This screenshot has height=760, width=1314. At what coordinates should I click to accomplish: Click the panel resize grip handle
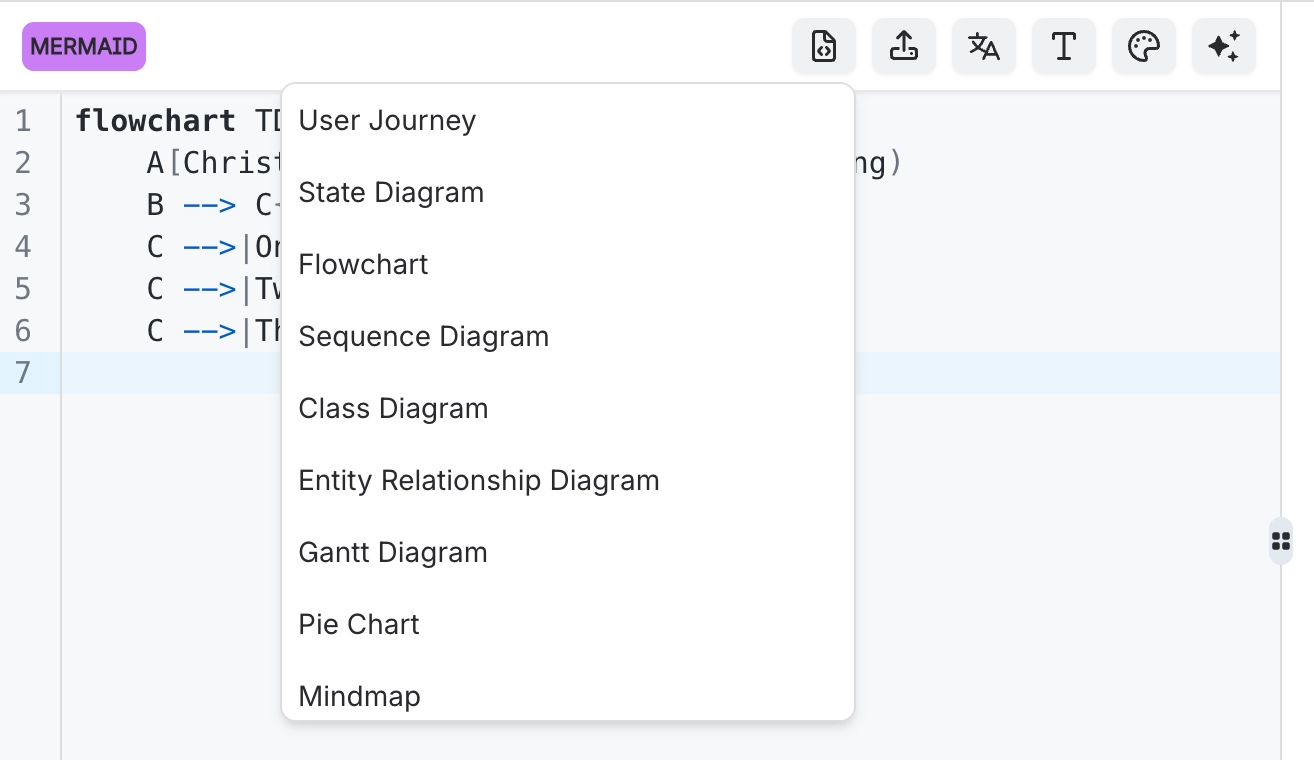tap(1280, 541)
